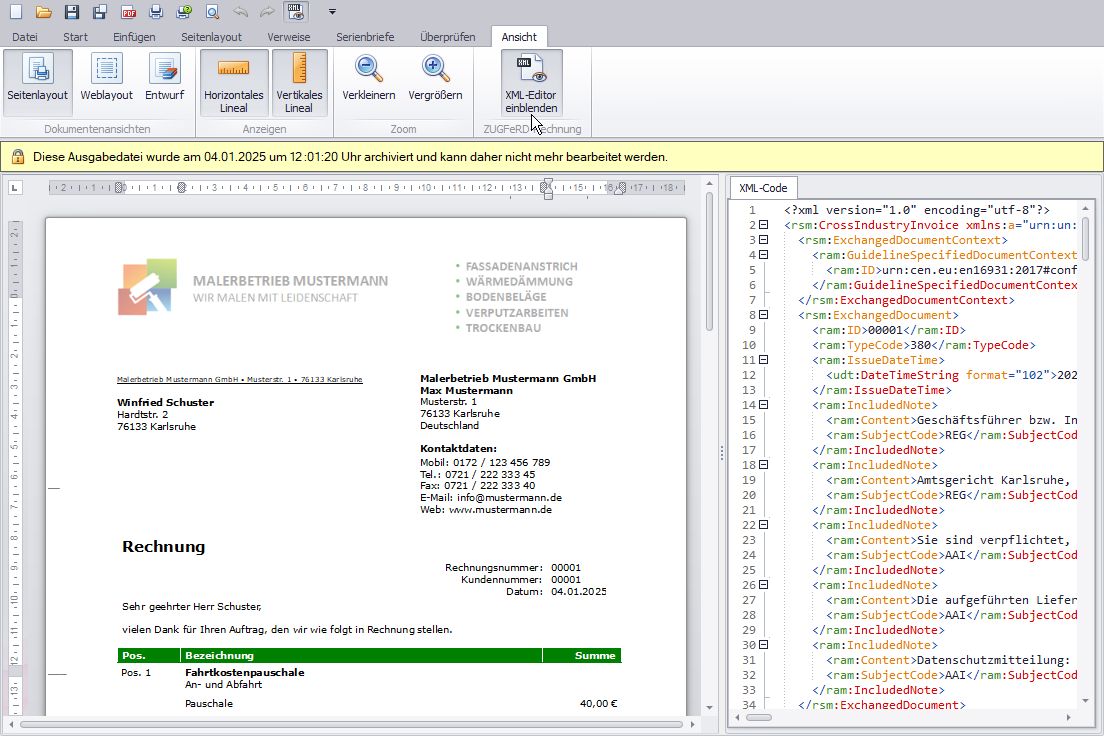
Task: Click the 'Bezeichnung' table header
Action: [219, 656]
